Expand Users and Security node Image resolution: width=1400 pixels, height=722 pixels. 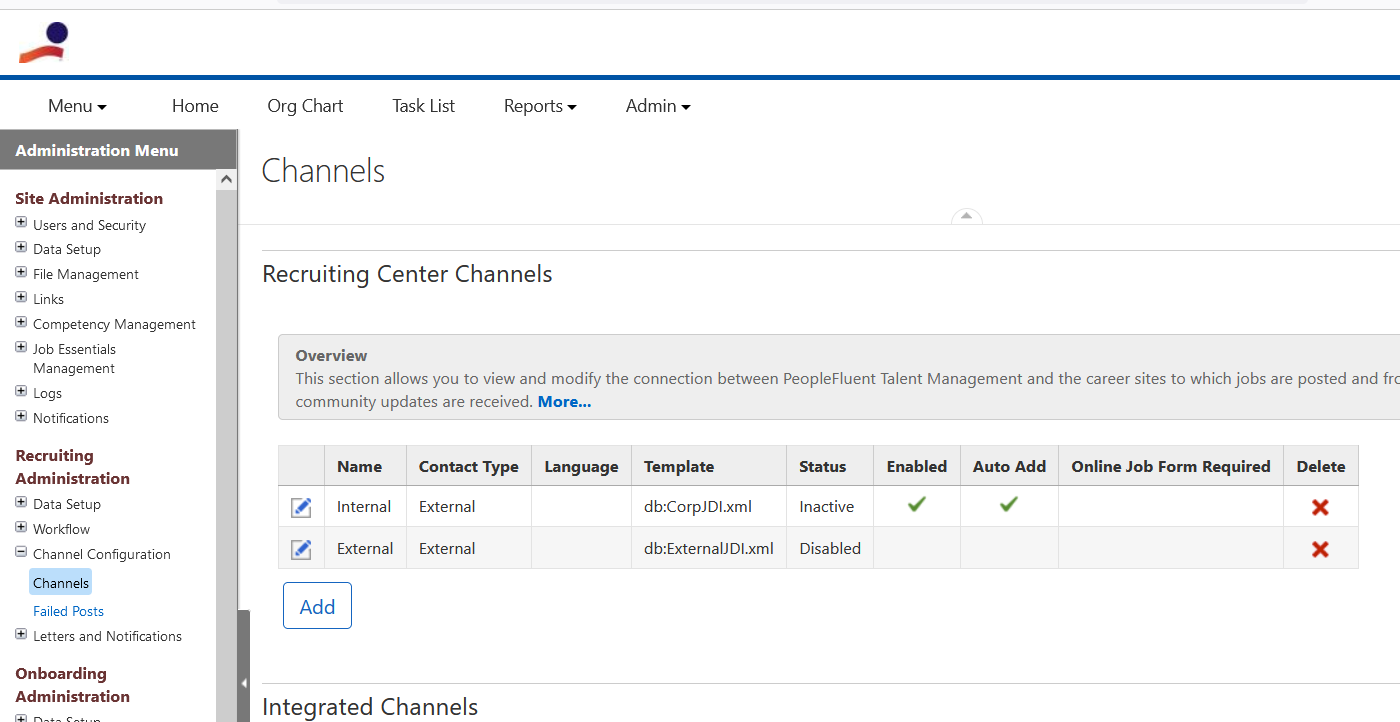coord(21,222)
